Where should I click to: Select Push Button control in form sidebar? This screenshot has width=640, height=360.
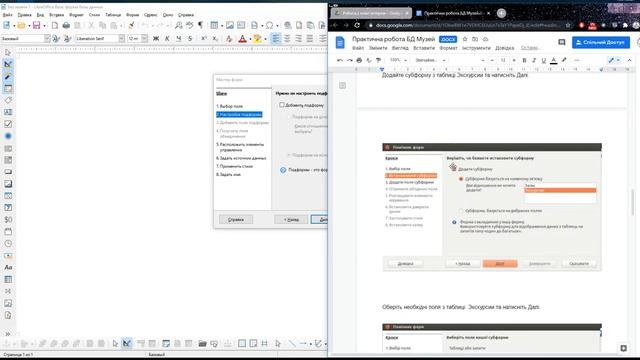point(8,172)
